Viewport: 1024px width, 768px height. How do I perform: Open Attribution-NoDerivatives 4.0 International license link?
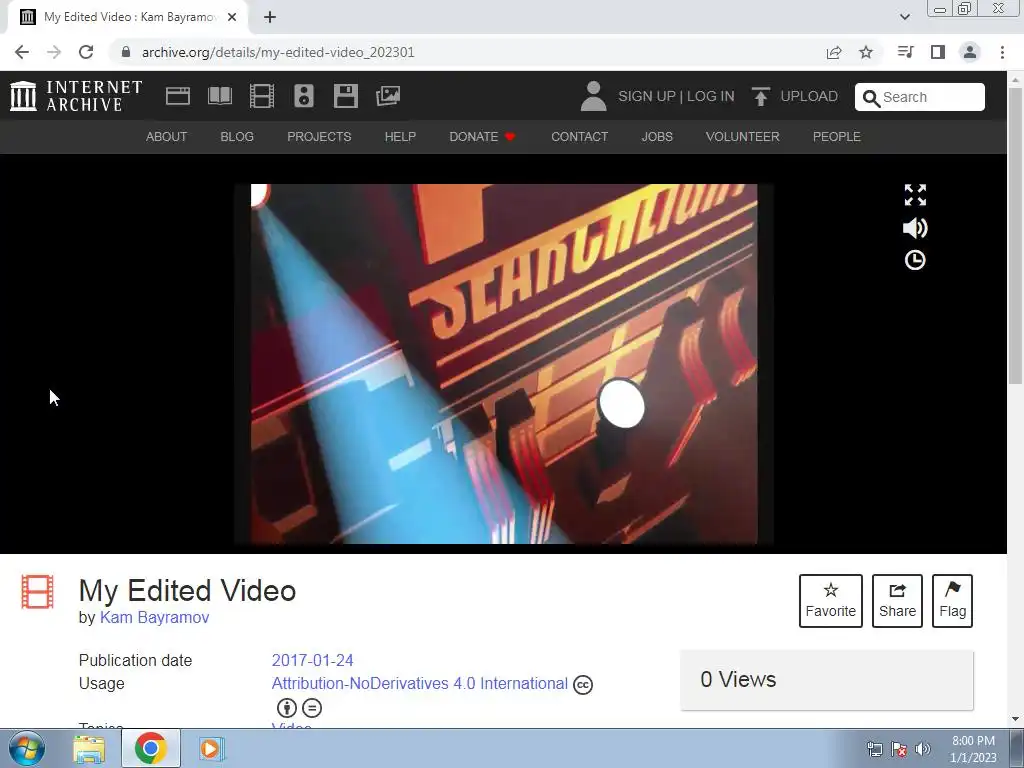coord(419,683)
